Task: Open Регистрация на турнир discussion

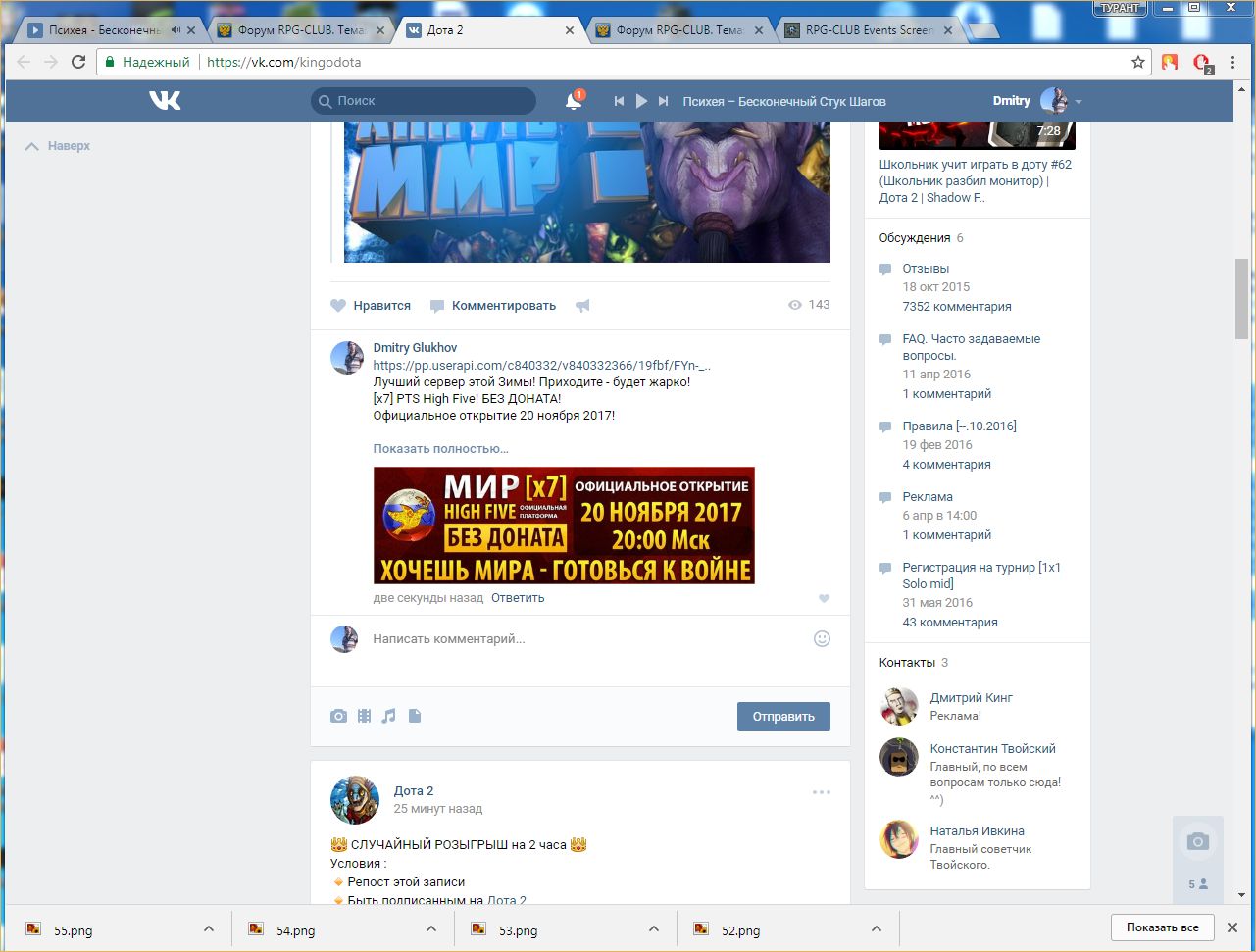Action: click(x=981, y=576)
